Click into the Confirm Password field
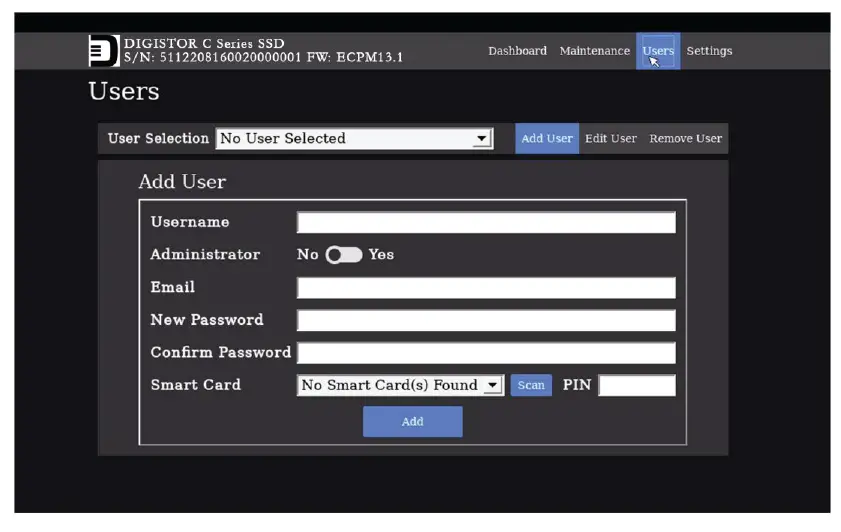This screenshot has height=532, width=841. tap(486, 353)
